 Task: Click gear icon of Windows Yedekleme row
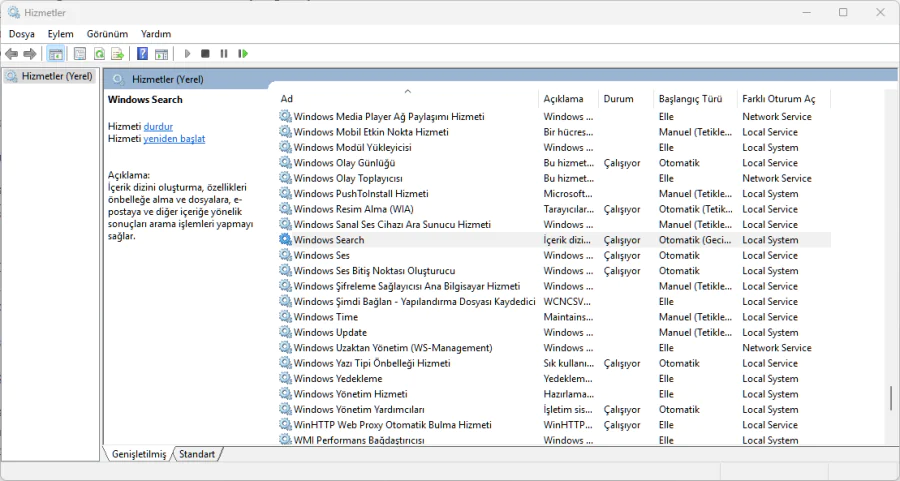(285, 379)
